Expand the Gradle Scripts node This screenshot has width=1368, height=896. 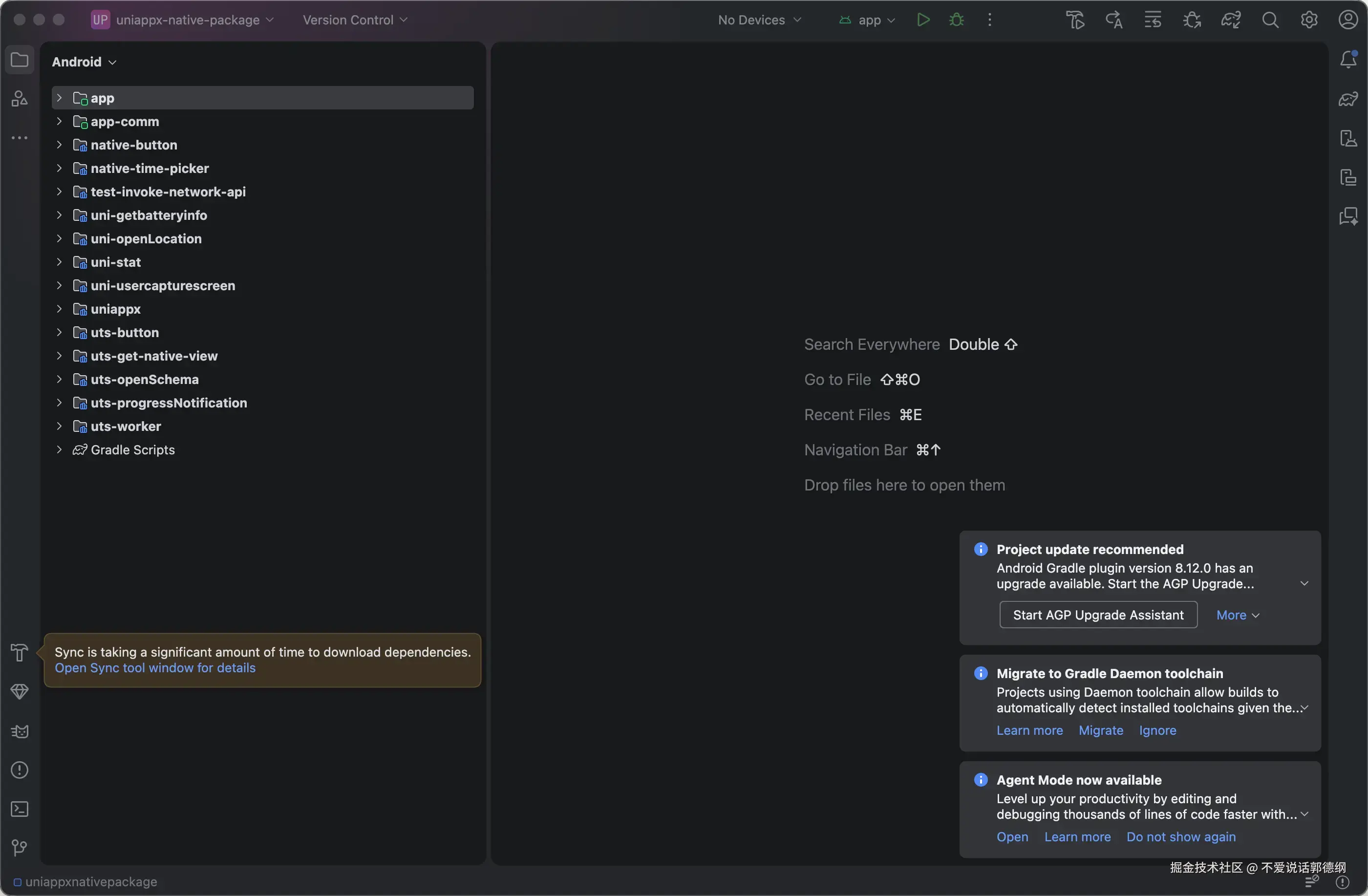point(59,450)
